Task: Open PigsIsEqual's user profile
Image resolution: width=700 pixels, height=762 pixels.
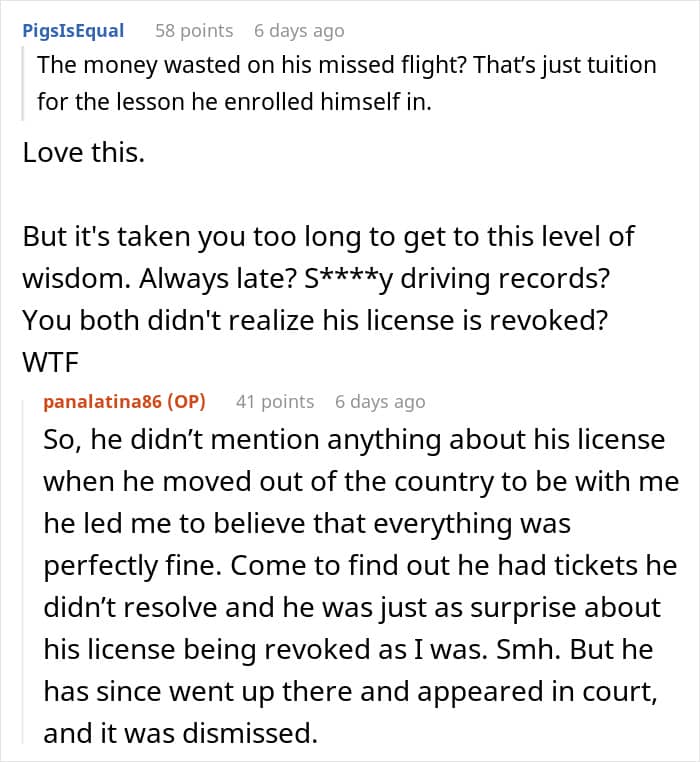Action: 73,31
